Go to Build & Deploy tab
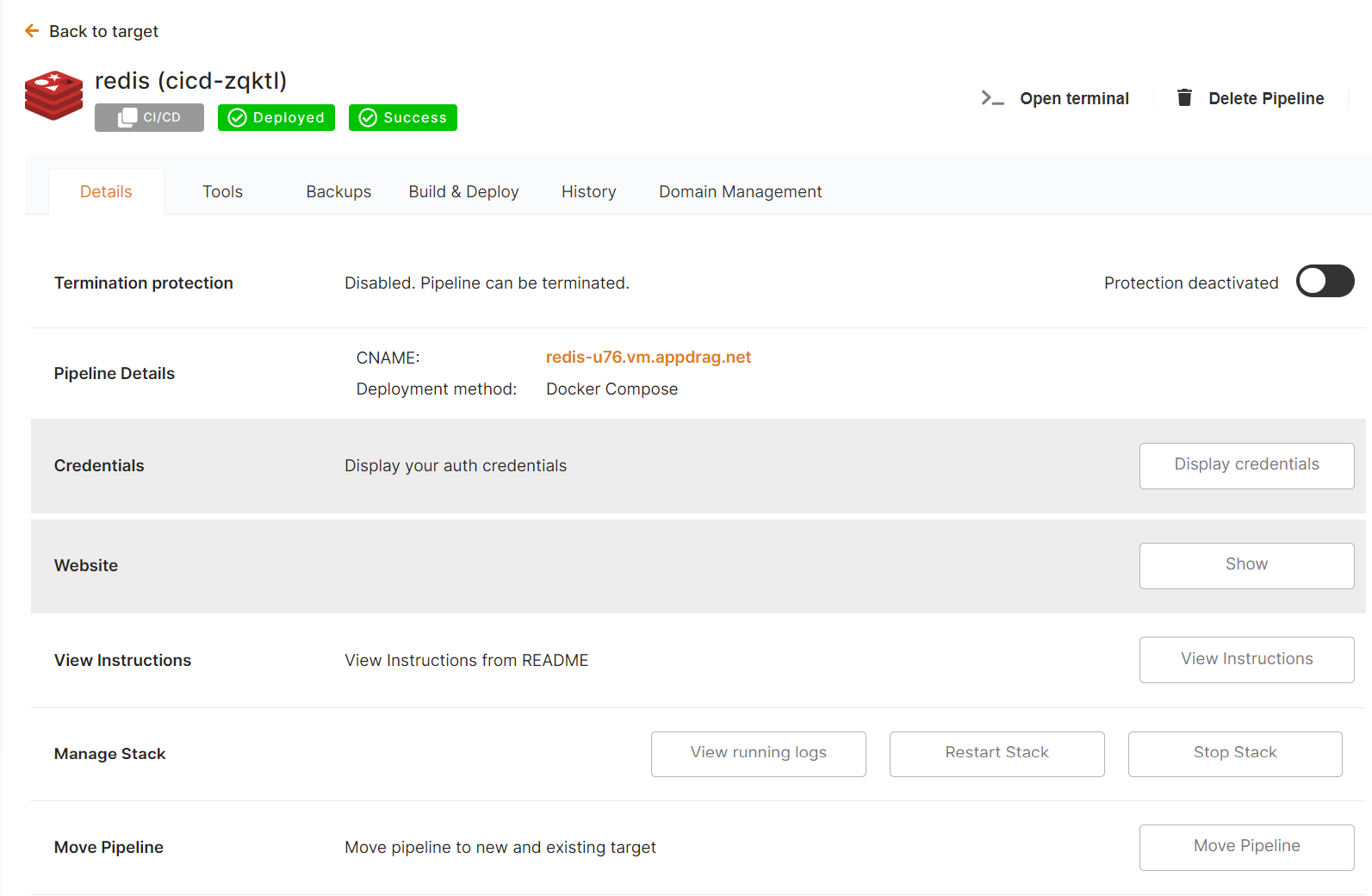Image resolution: width=1372 pixels, height=896 pixels. point(463,191)
